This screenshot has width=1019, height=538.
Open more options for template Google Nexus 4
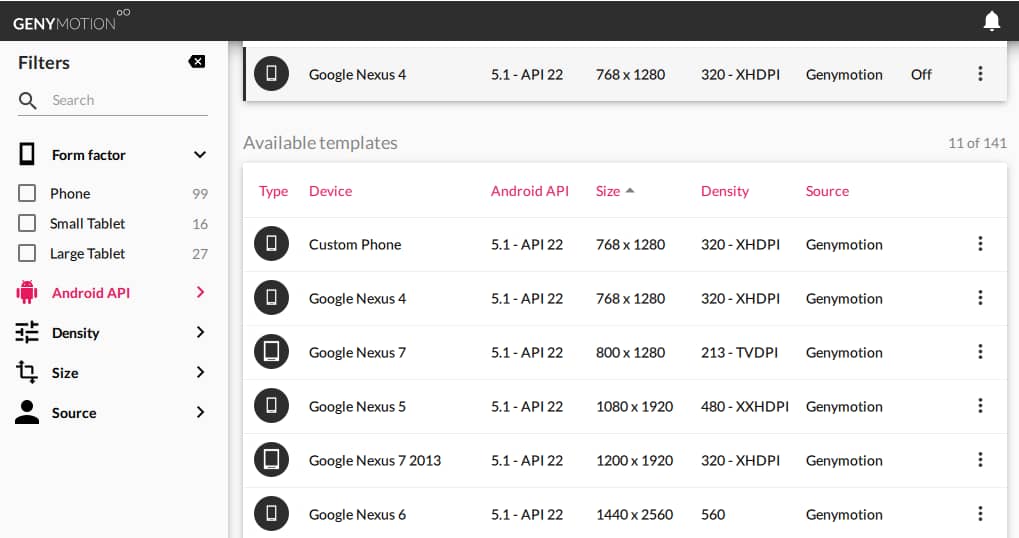(x=980, y=298)
